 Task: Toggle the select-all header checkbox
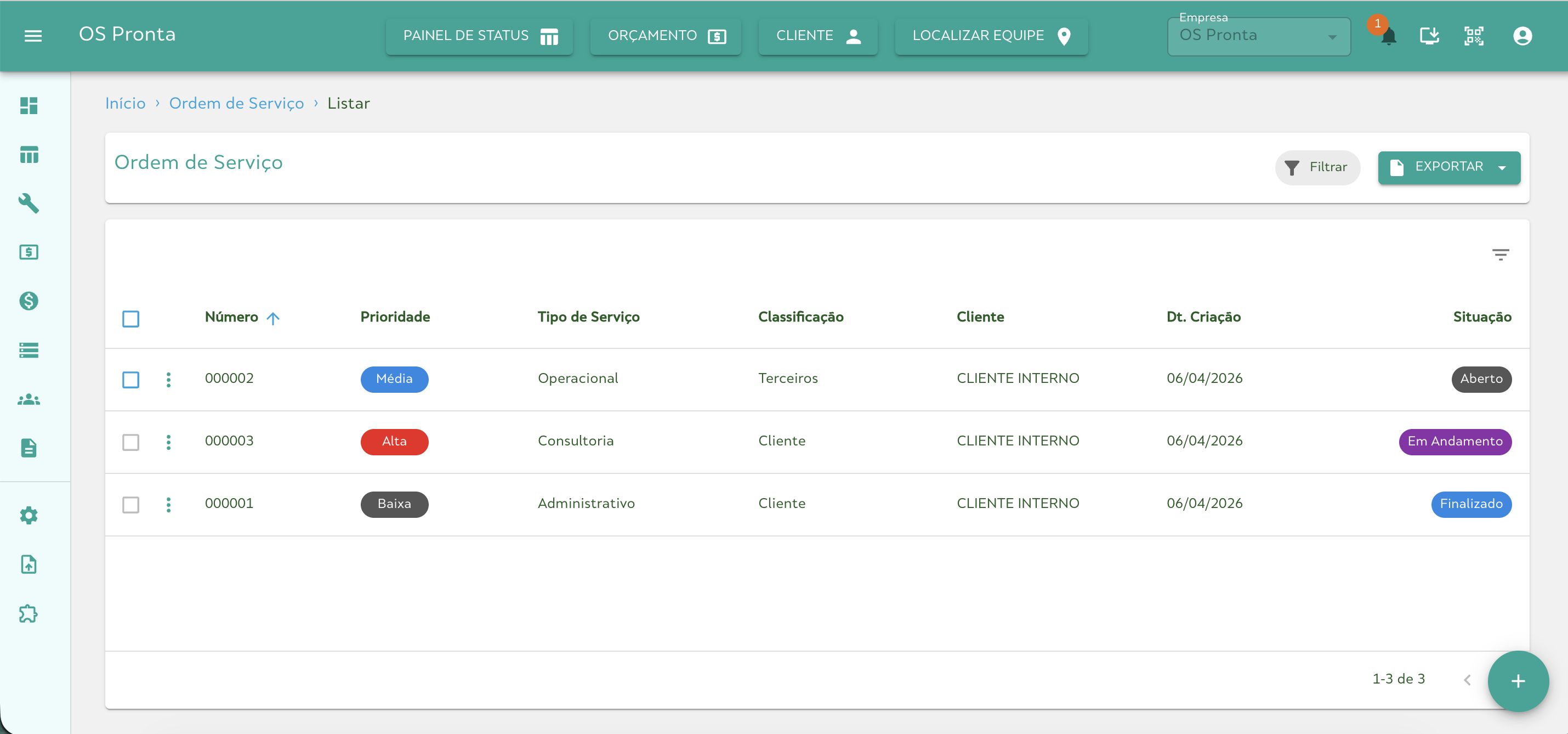pos(131,319)
